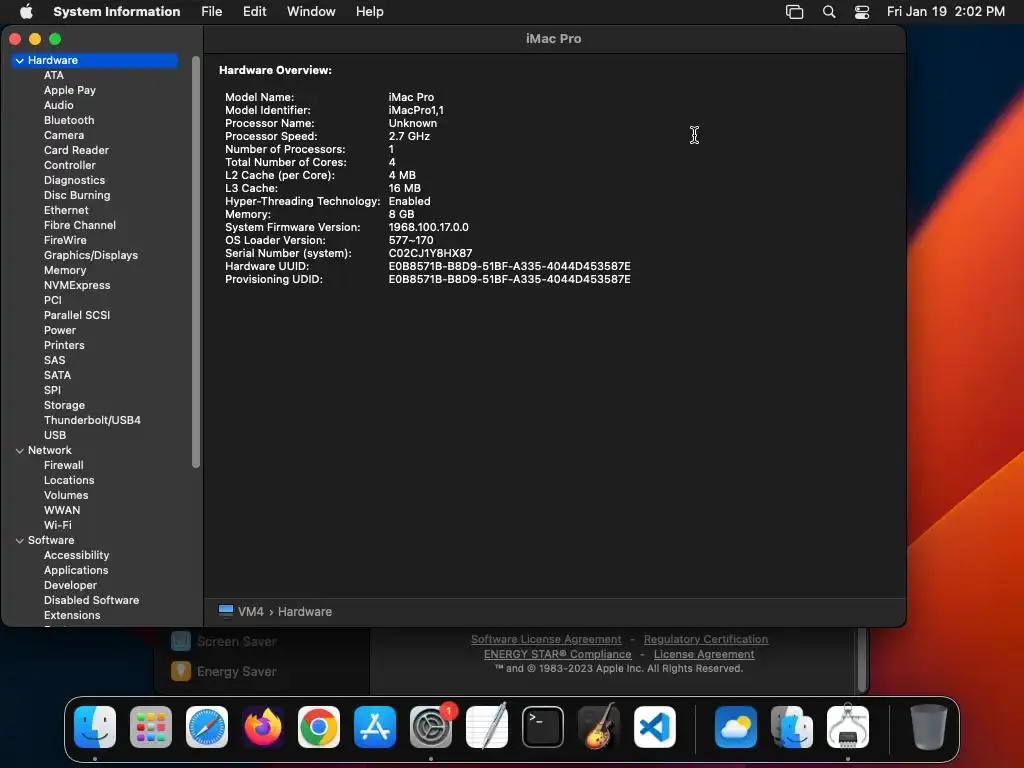Screen dimensions: 1024x768
Task: Launch Visual Studio Code from Dock
Action: [x=654, y=727]
